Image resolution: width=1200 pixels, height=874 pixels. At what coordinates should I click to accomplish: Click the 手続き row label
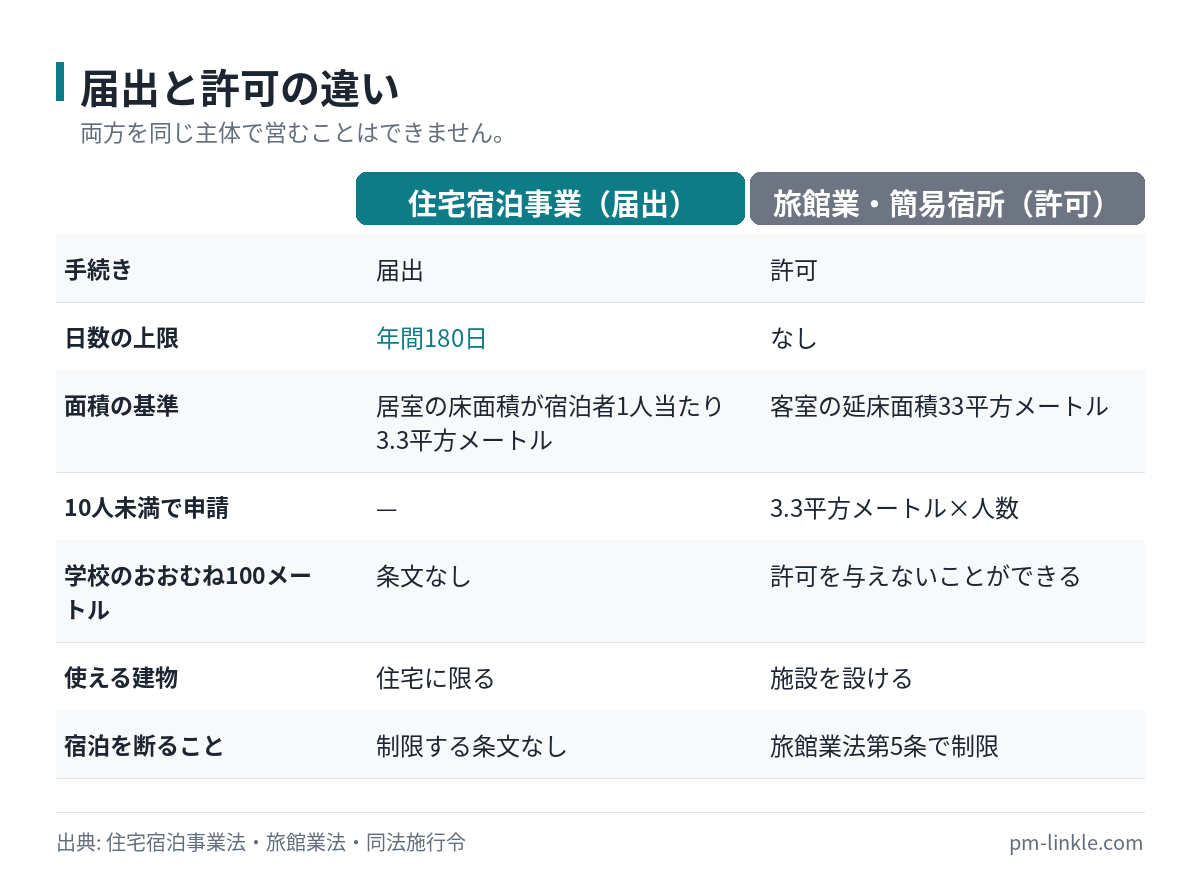(98, 269)
